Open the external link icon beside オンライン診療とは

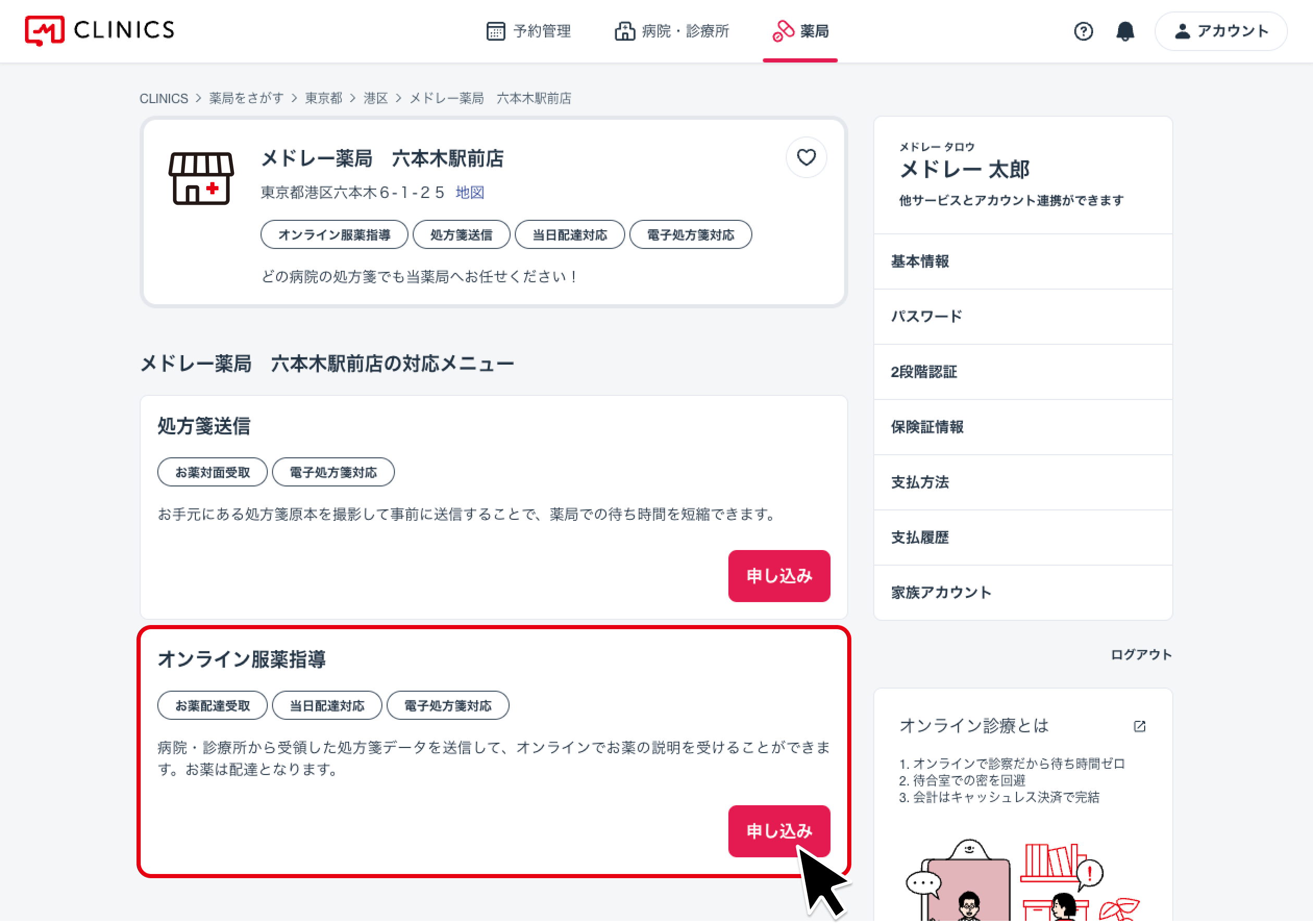click(x=1139, y=726)
